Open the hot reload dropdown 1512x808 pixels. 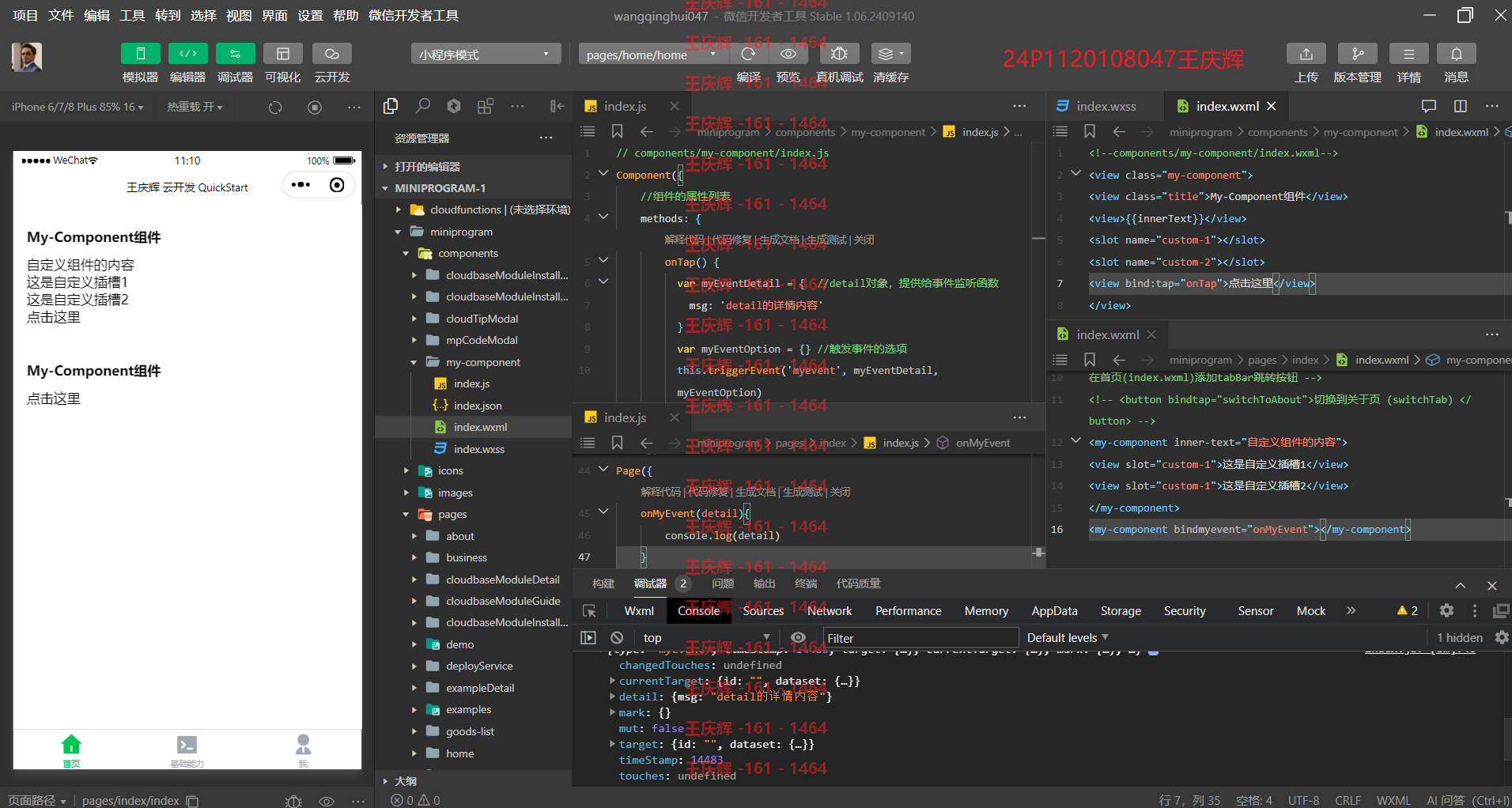pos(195,107)
